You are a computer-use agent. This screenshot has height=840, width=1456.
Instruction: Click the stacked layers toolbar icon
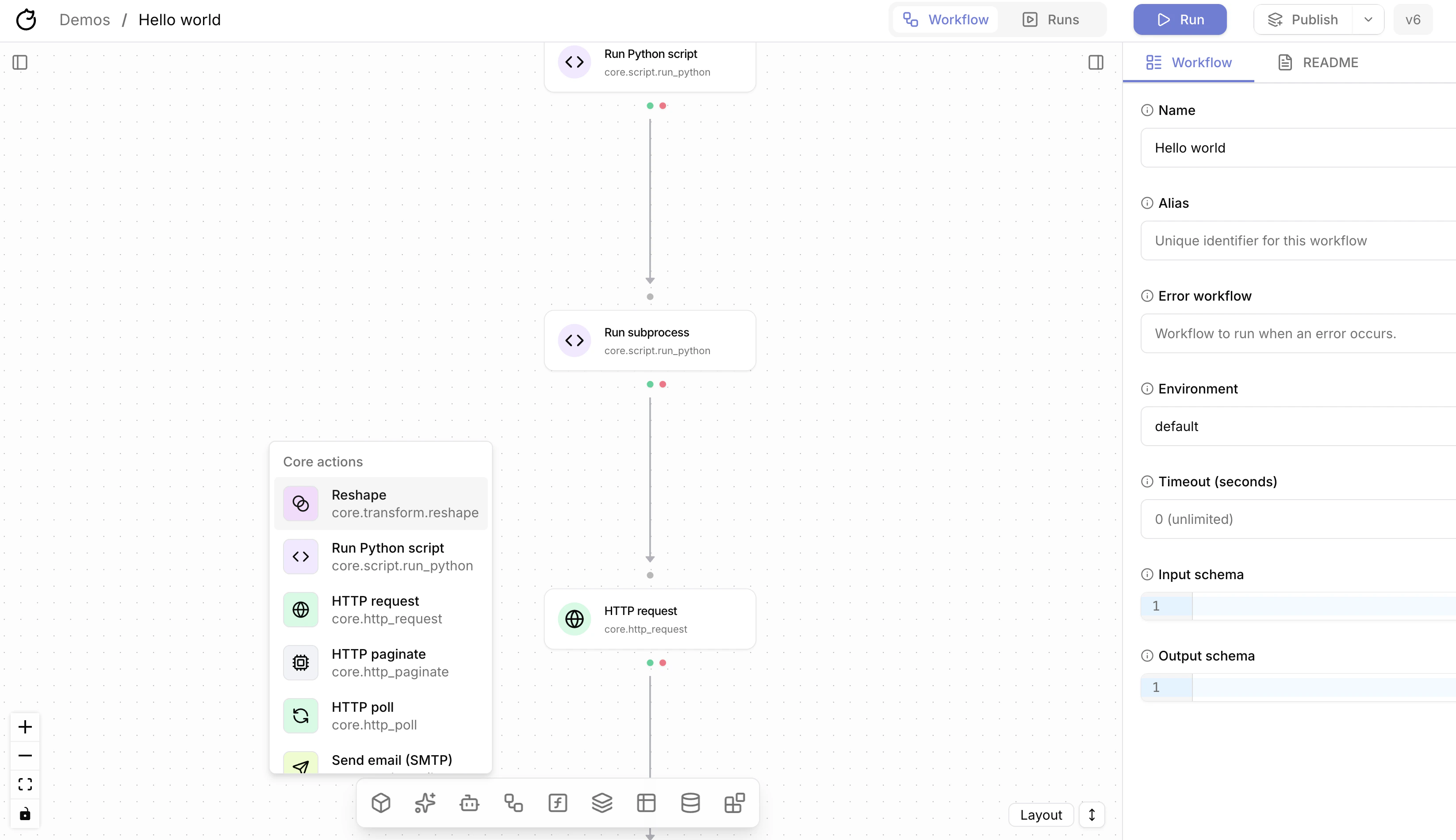602,802
